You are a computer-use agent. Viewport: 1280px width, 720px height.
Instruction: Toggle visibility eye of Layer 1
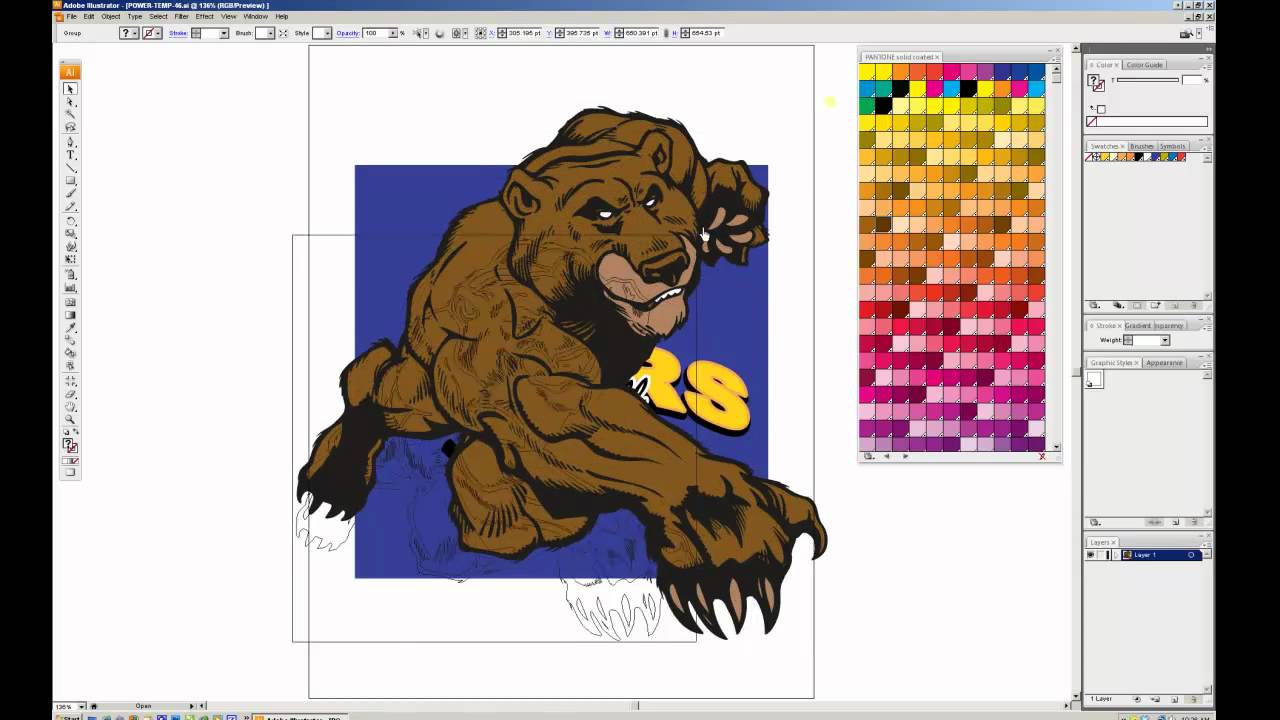[x=1090, y=554]
